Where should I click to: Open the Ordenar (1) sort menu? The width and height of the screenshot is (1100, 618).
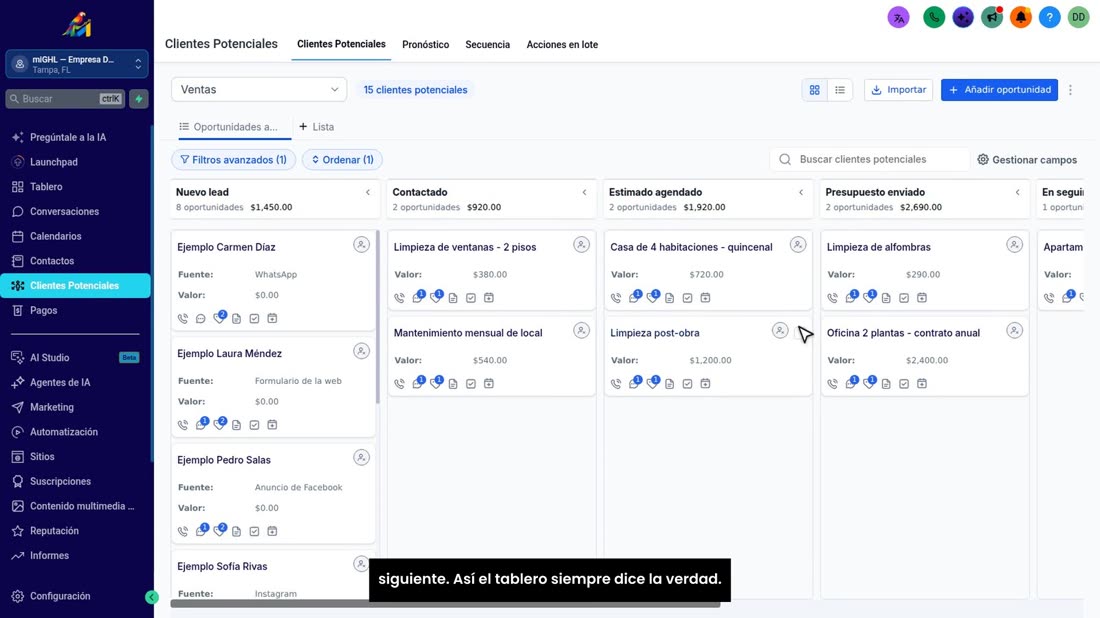click(x=342, y=160)
